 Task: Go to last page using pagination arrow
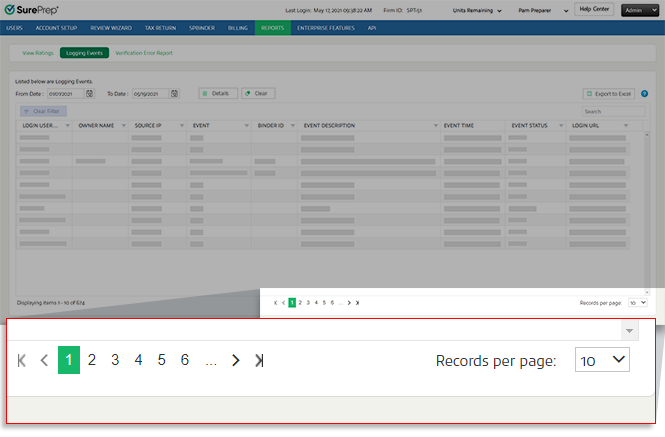pyautogui.click(x=259, y=360)
